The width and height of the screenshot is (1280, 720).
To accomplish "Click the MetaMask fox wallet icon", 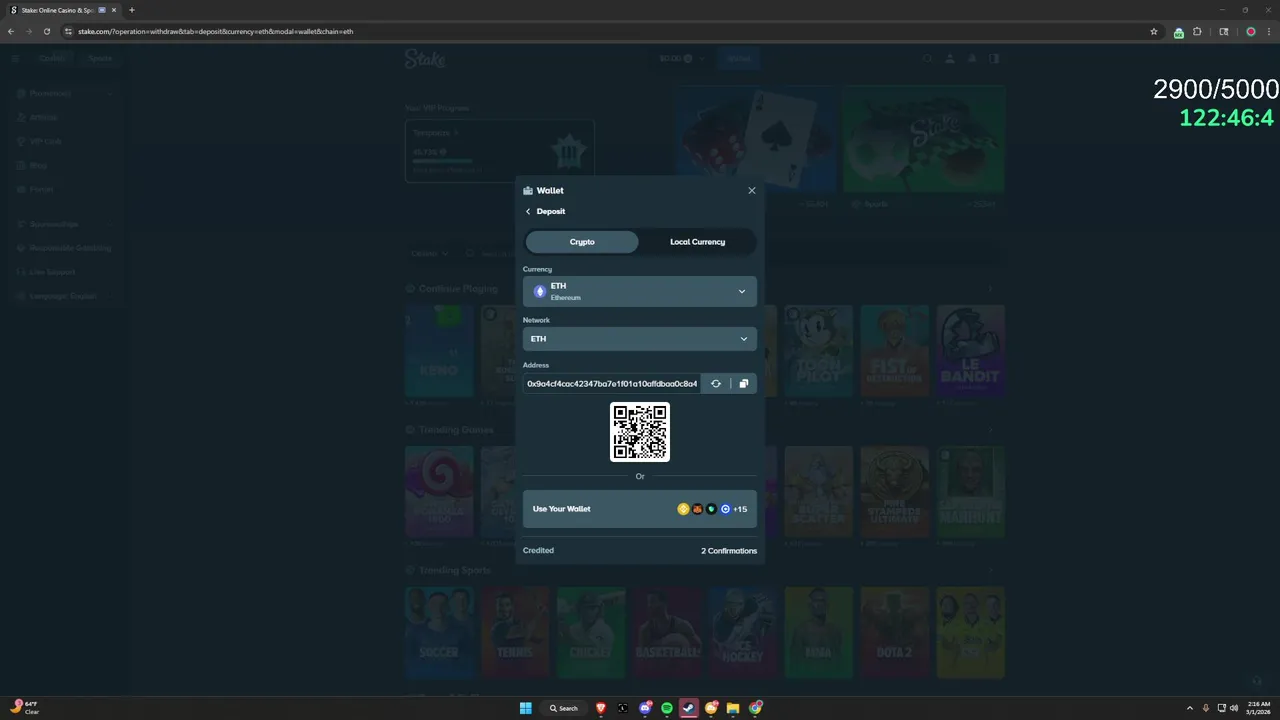I will point(698,509).
